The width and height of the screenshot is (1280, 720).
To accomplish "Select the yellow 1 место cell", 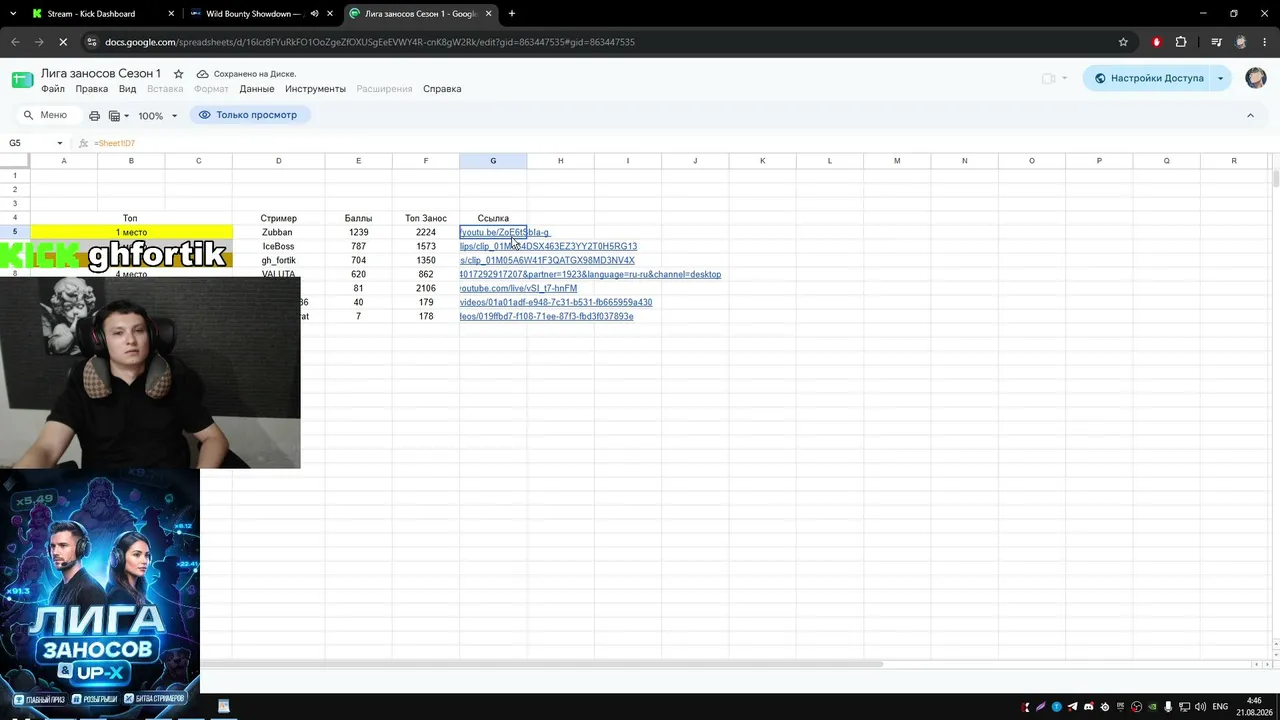I will point(131,233).
